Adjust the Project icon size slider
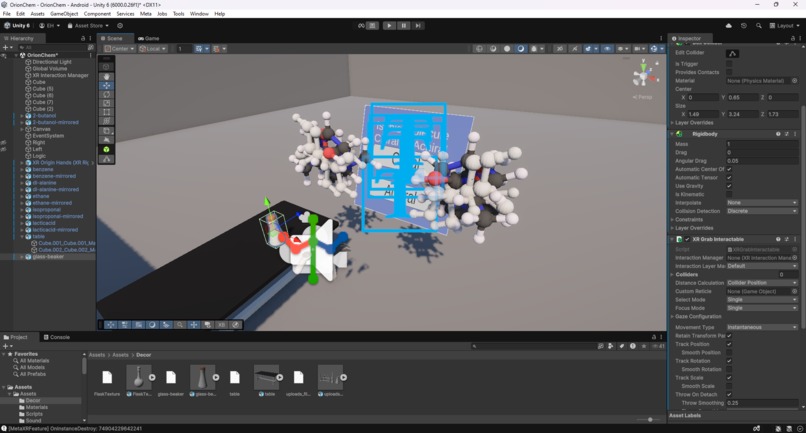This screenshot has width=806, height=433. click(x=650, y=420)
